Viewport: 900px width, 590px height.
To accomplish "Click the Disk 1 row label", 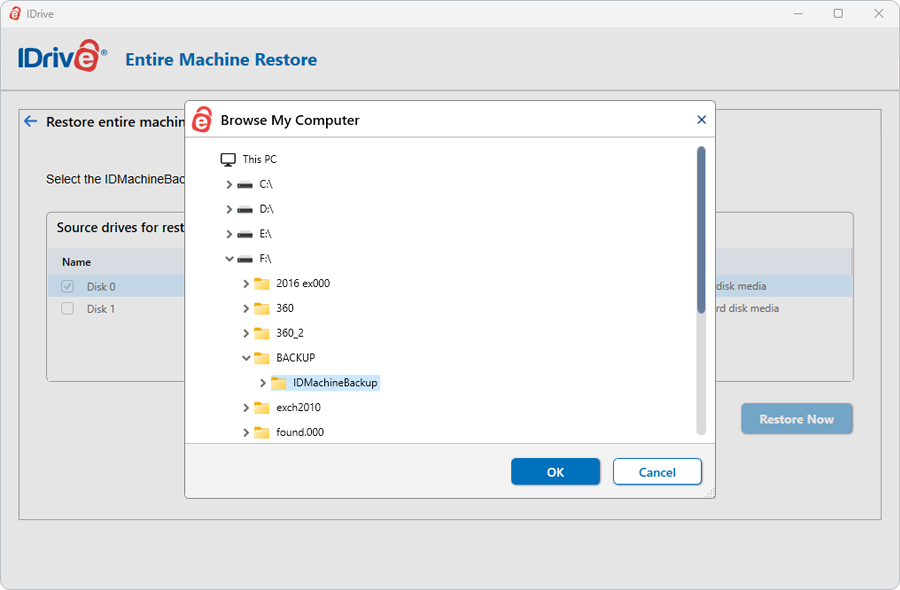I will [101, 309].
